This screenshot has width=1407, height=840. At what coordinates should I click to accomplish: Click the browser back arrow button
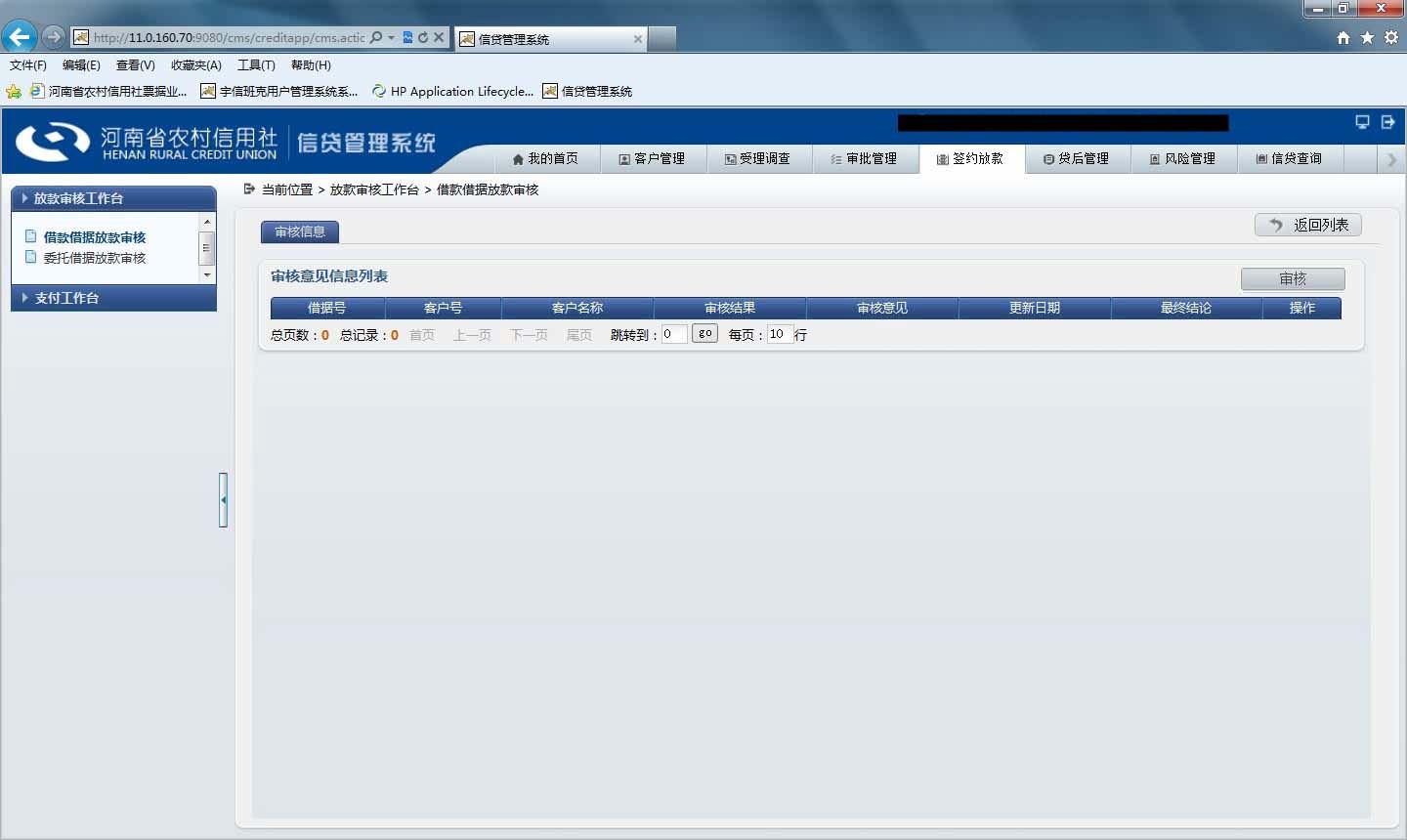19,37
